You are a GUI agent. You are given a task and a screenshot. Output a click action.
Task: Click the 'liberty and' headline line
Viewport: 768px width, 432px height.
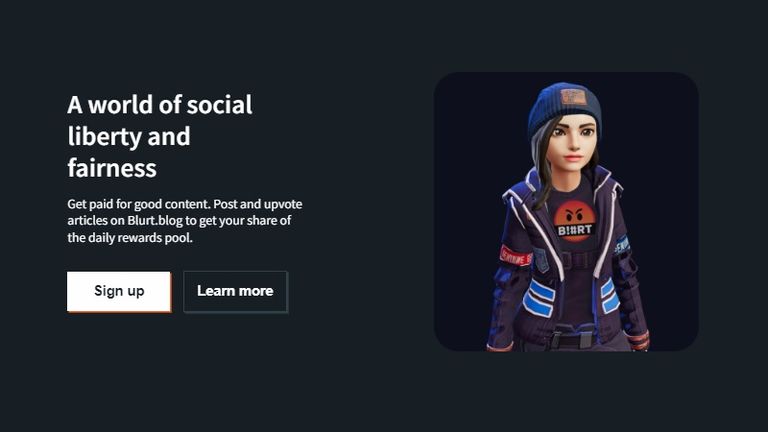tap(129, 136)
